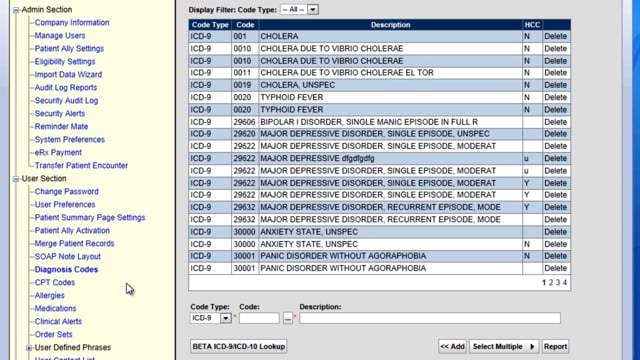640x360 pixels.
Task: Click the Report button
Action: pyautogui.click(x=555, y=347)
